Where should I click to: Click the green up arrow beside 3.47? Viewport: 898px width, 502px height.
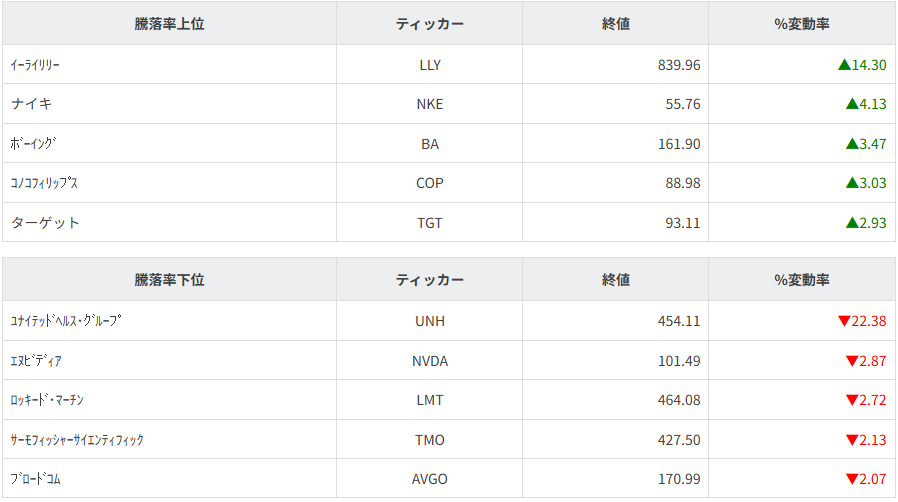(852, 144)
